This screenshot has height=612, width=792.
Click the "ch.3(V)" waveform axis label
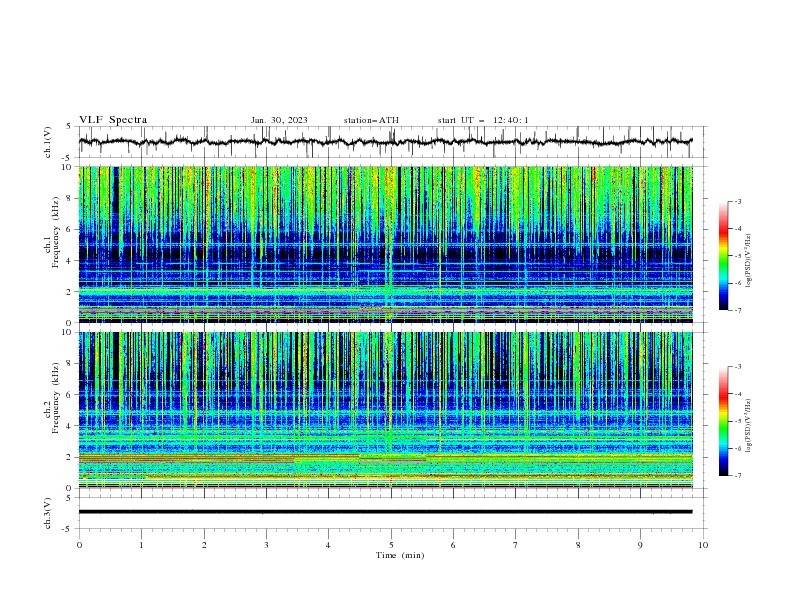coord(48,513)
